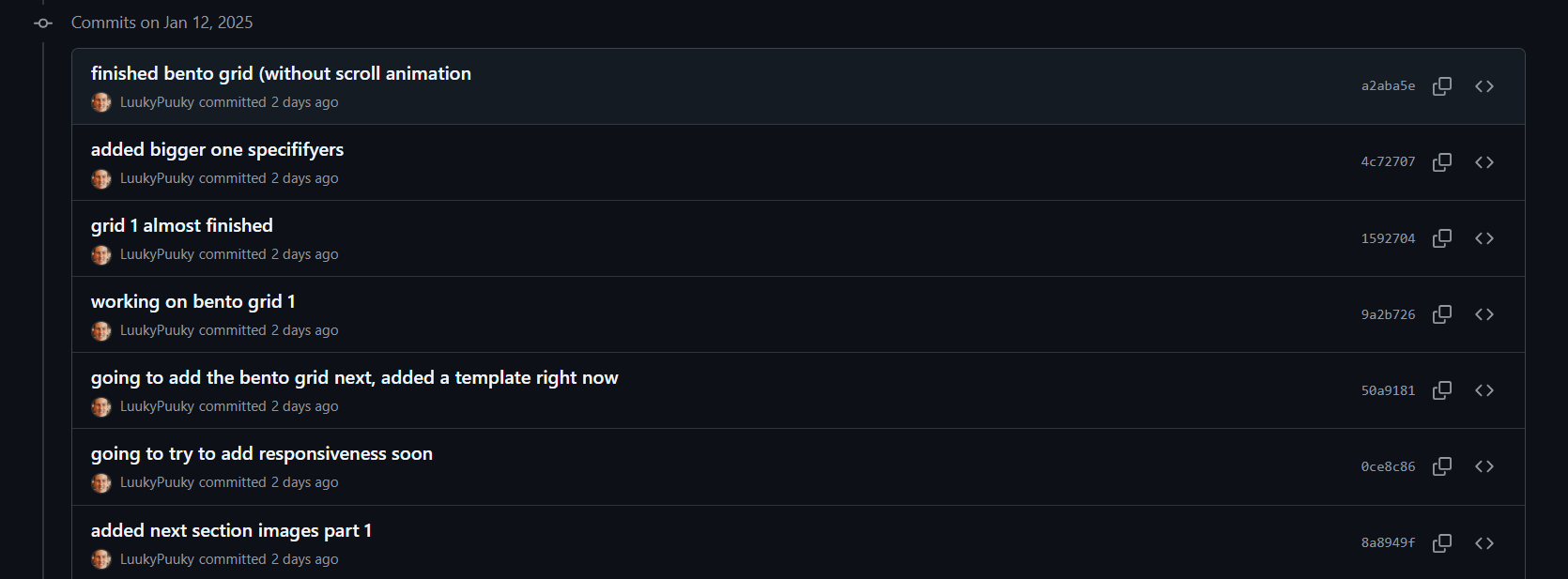Browse repository code at commit 1592704
The height and width of the screenshot is (579, 1568).
pyautogui.click(x=1483, y=237)
